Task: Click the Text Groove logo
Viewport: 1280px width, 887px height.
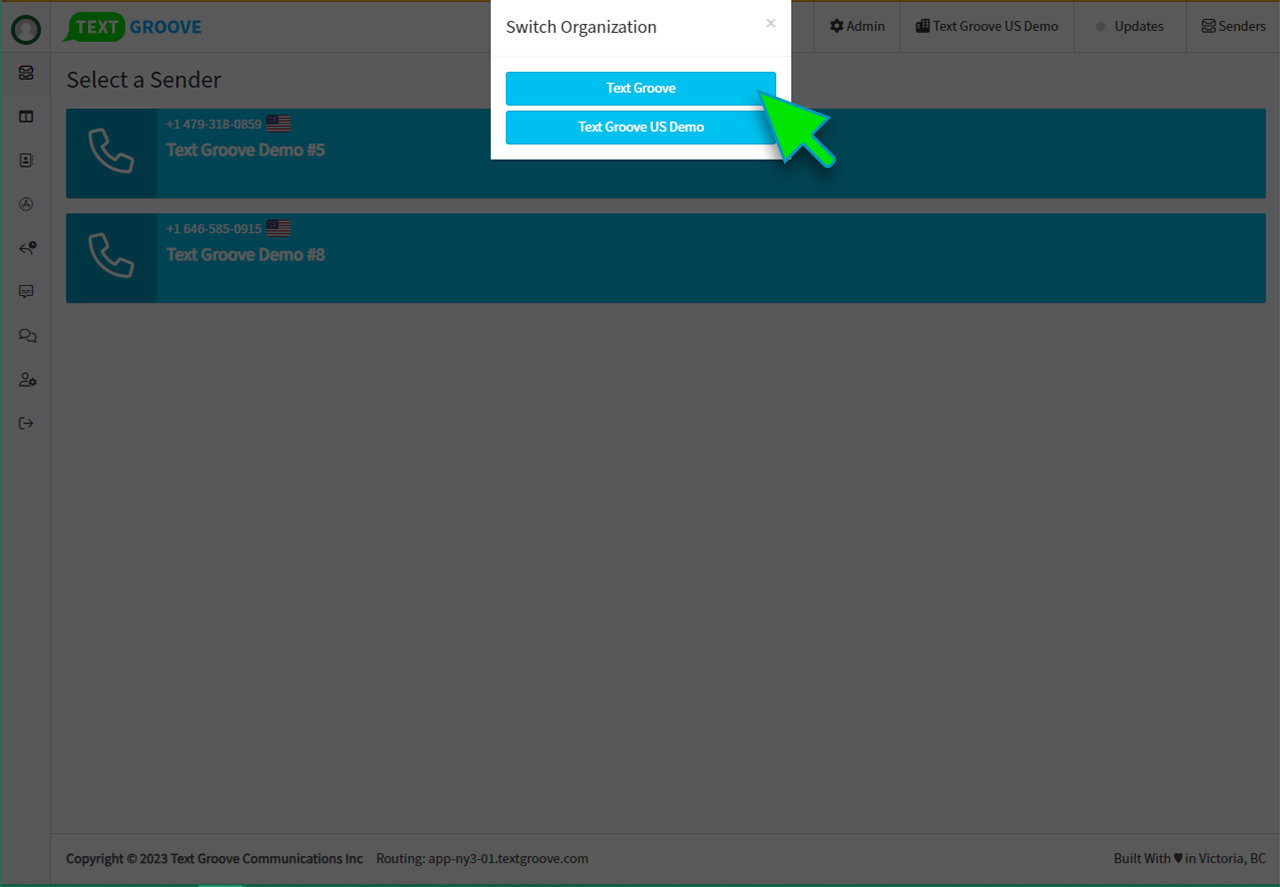Action: tap(133, 27)
